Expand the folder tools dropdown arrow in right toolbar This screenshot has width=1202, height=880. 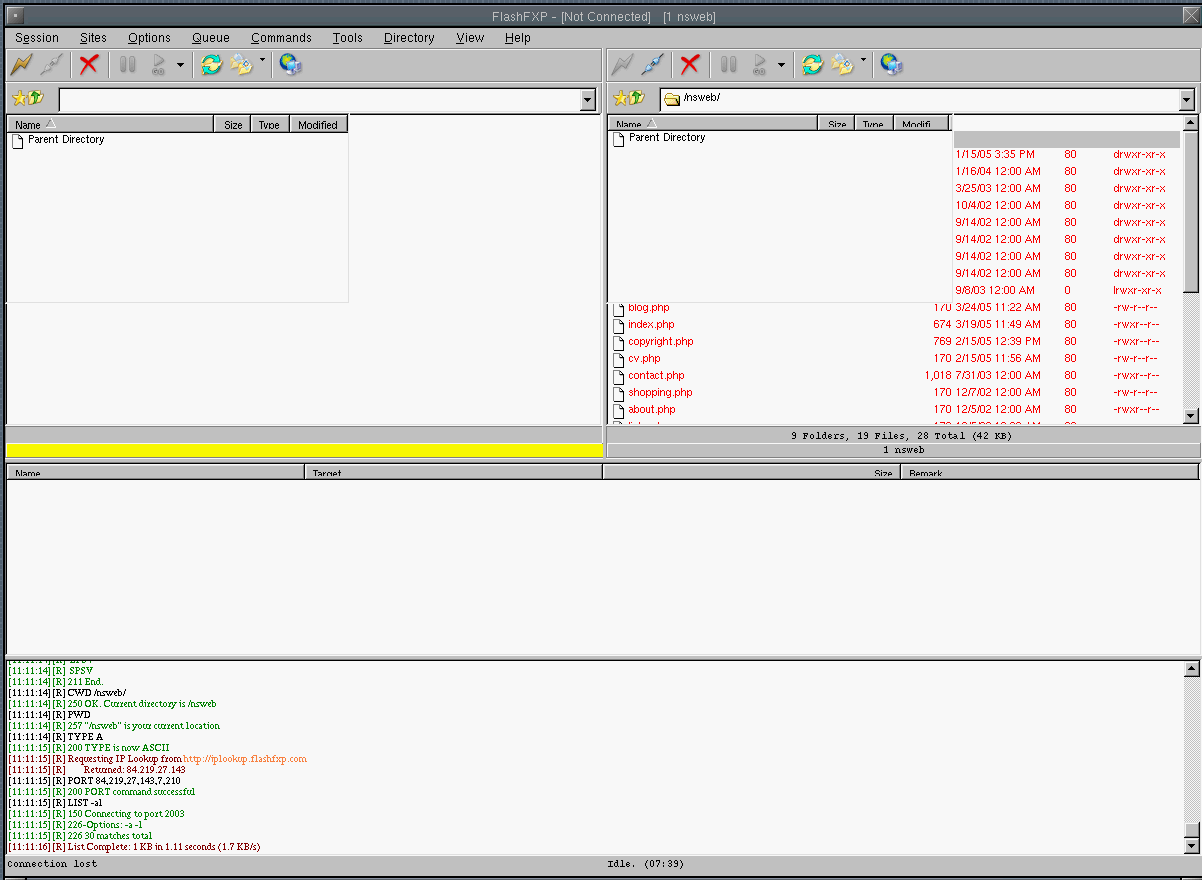[863, 60]
